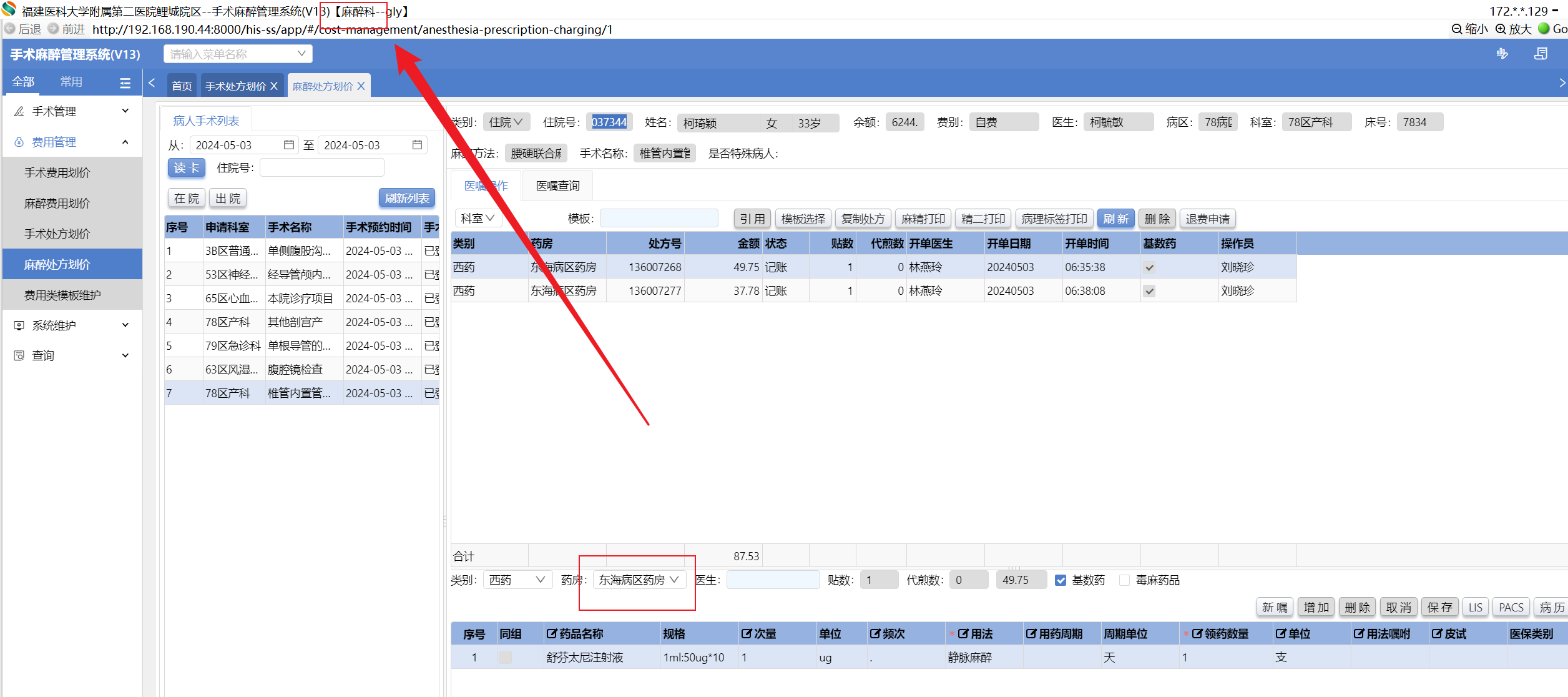Toggle the 基数药 checkbox below the table

pyautogui.click(x=1061, y=580)
